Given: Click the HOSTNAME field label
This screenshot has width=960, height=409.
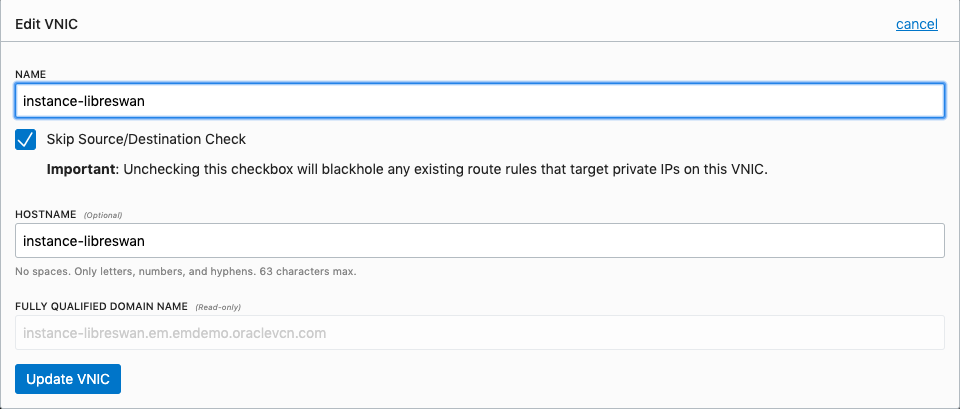Looking at the screenshot, I should [x=45, y=214].
